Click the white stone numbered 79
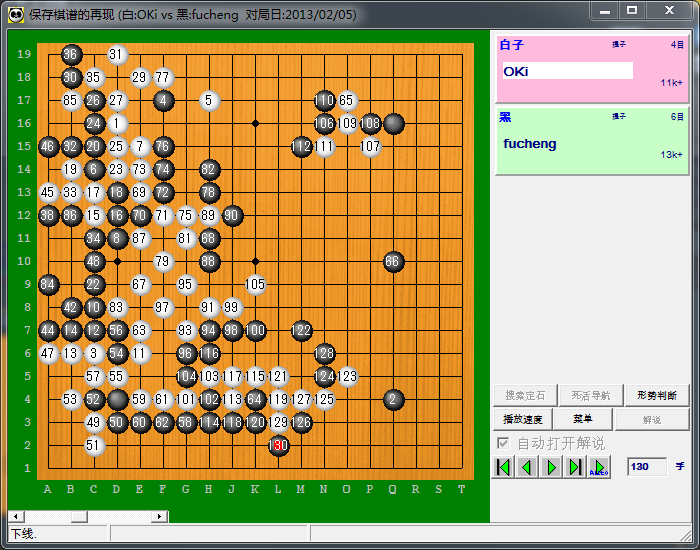 (x=163, y=262)
